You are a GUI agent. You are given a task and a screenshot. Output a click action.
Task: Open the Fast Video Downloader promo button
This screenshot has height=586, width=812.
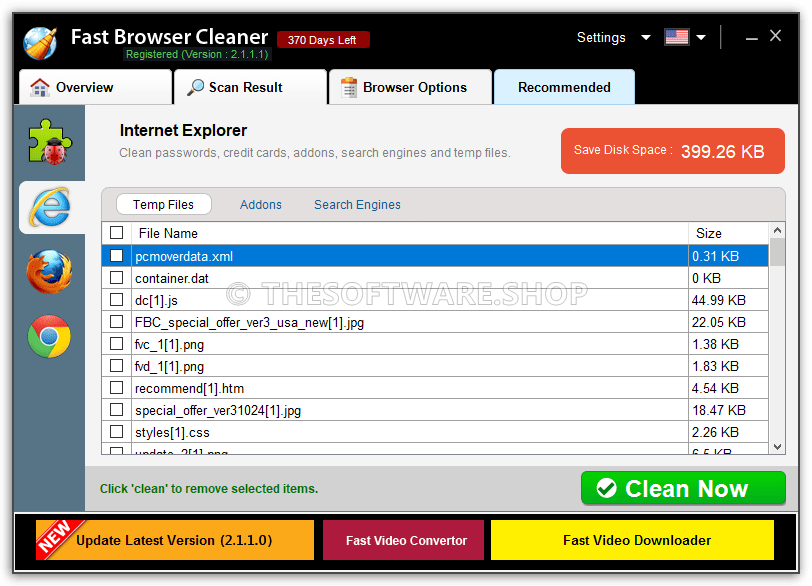point(632,540)
